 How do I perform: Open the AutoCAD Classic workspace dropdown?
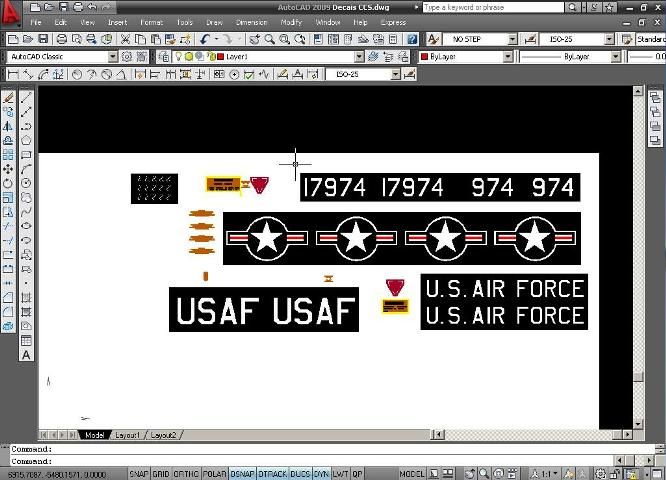tap(113, 56)
